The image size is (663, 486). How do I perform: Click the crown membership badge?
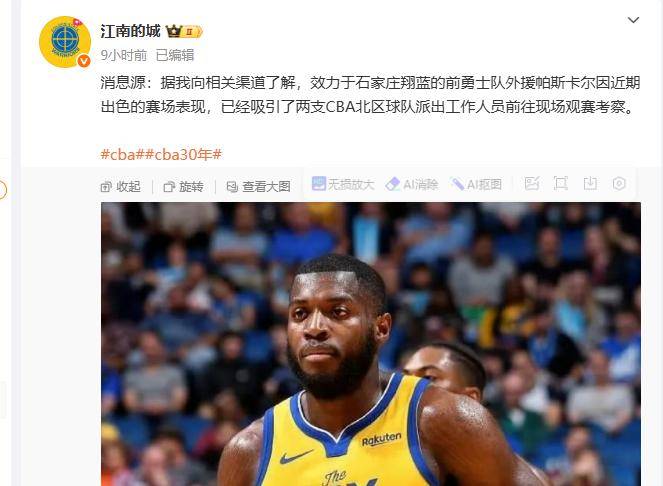tap(184, 31)
